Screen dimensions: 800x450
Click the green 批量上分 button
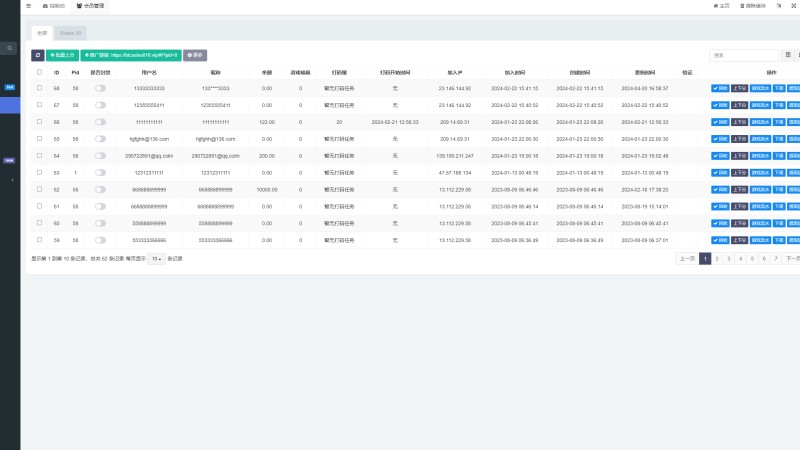(x=62, y=55)
